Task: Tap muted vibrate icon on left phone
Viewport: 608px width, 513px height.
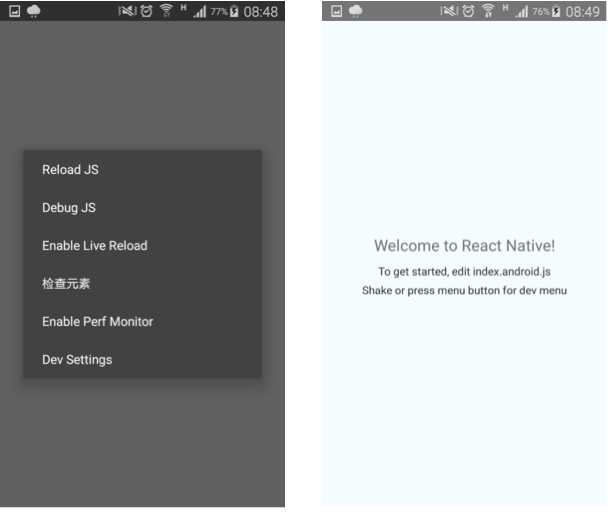Action: click(128, 11)
